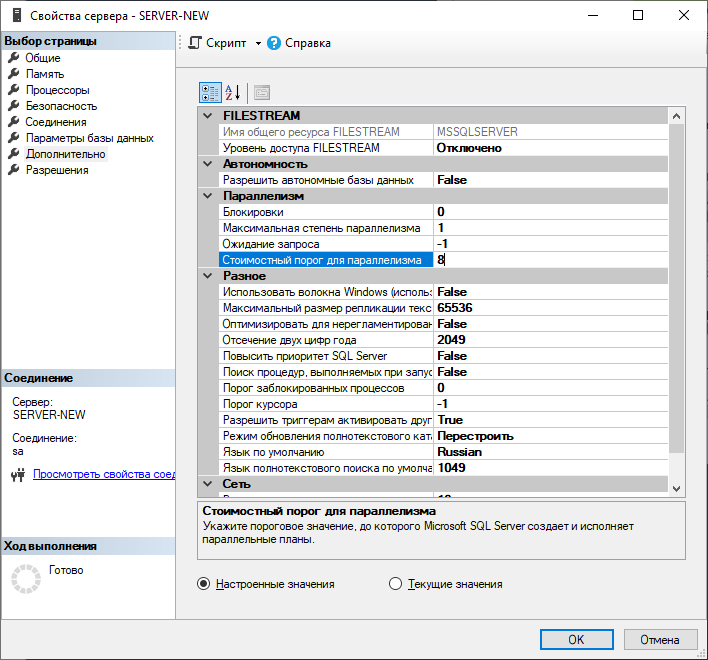
Task: Click the Скрипт script icon
Action: tap(195, 43)
